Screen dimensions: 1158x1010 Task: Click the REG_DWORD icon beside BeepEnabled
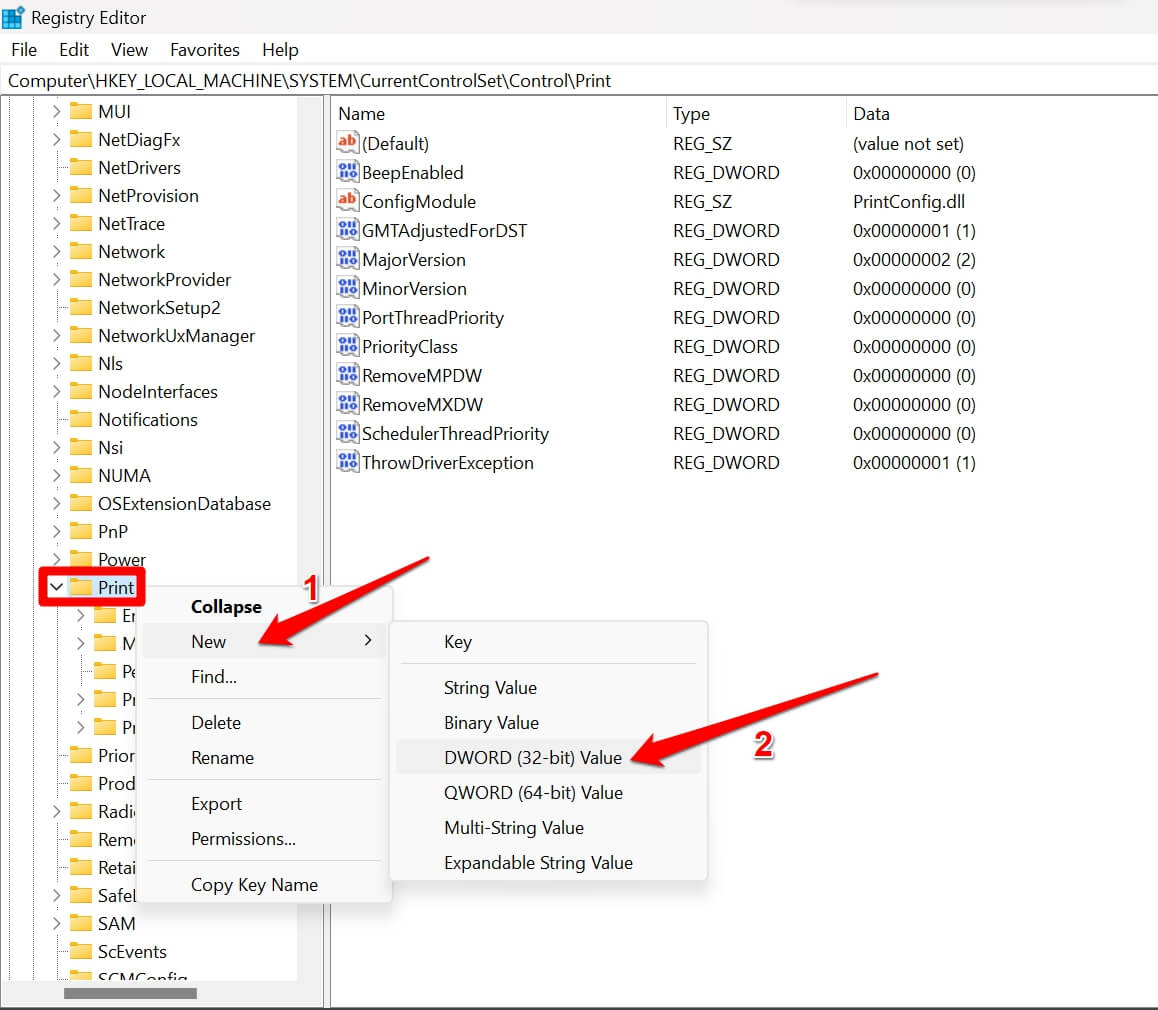point(347,172)
